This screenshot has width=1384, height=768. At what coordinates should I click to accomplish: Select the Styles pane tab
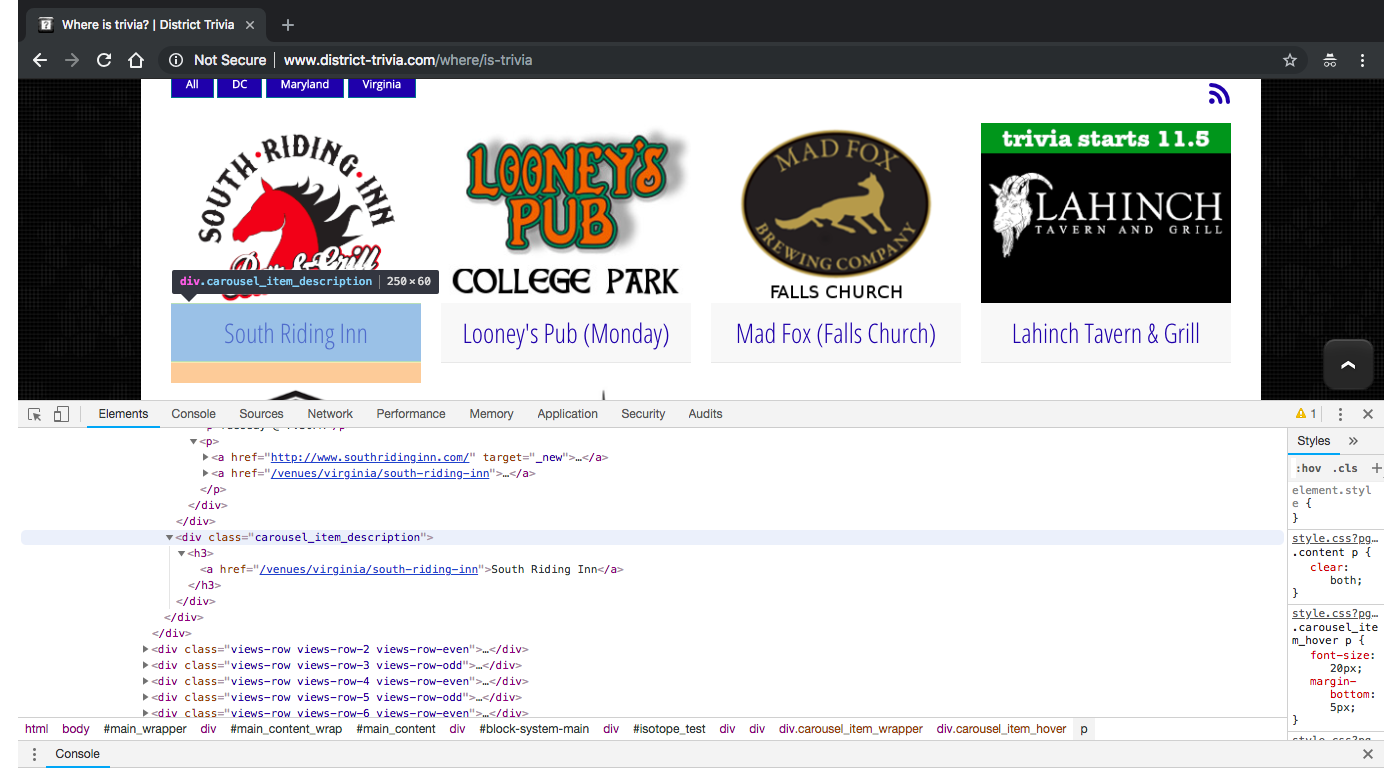pos(1313,441)
